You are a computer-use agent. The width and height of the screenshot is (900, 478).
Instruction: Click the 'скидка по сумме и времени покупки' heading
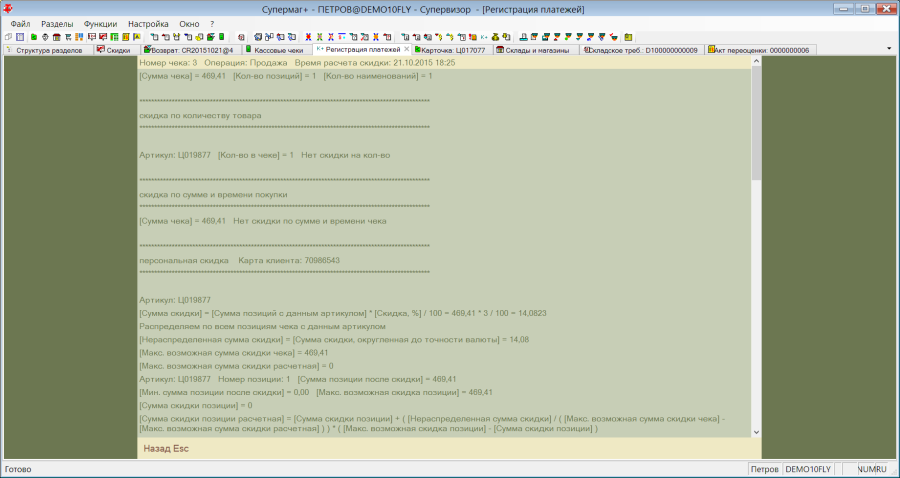[214, 195]
